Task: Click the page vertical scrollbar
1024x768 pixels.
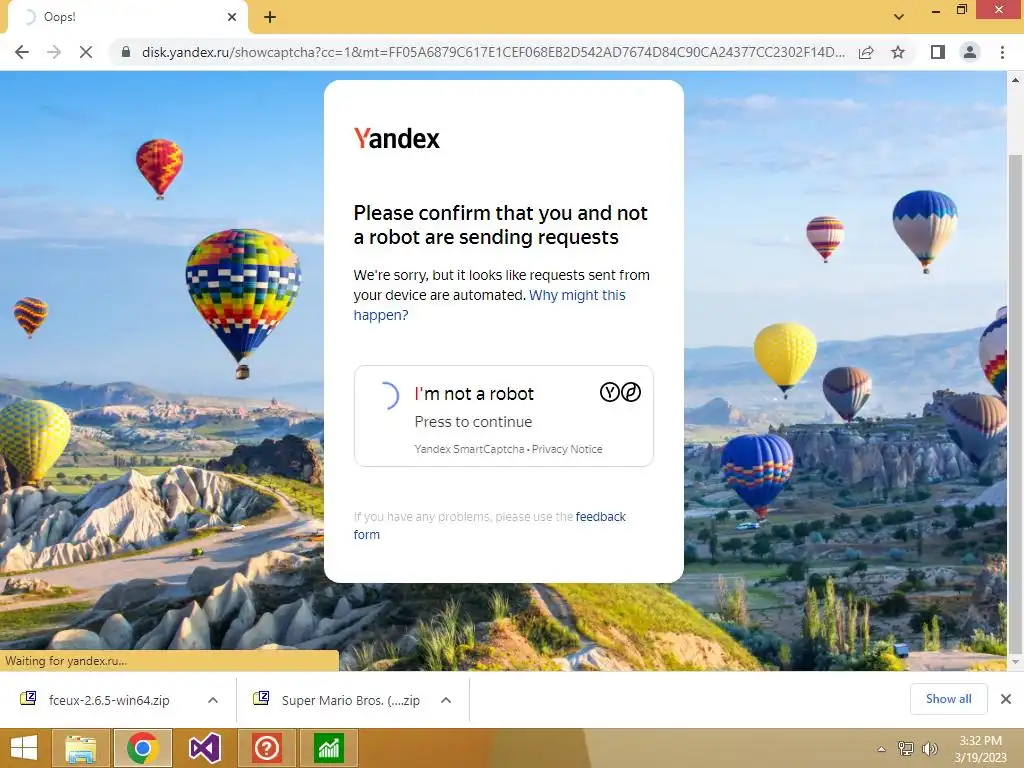Action: coord(1015,405)
